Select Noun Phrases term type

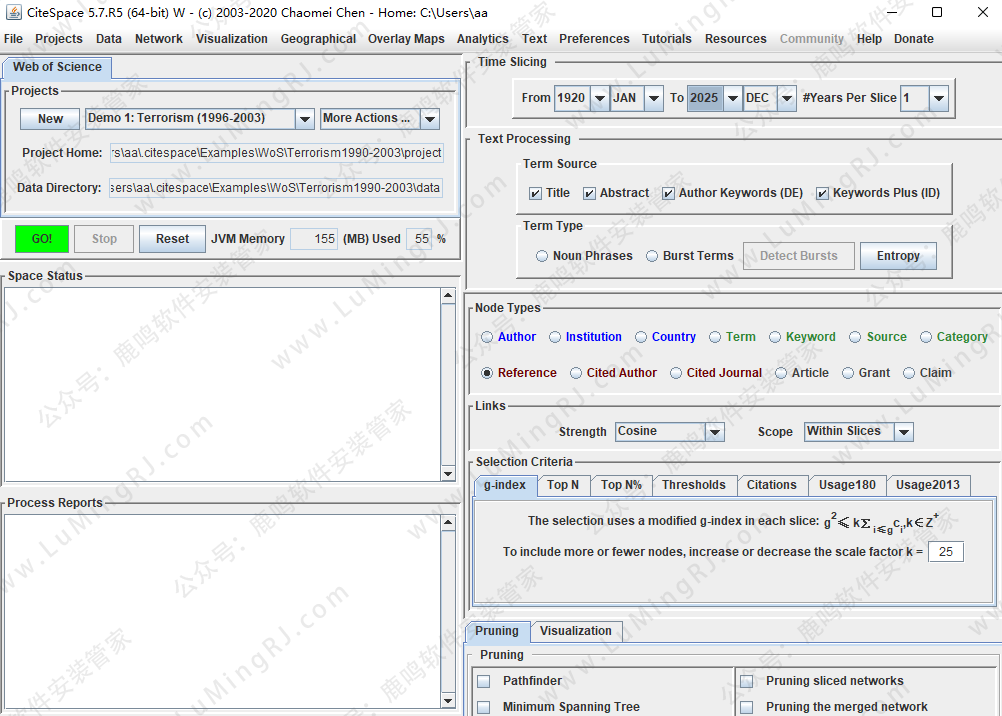pyautogui.click(x=542, y=256)
